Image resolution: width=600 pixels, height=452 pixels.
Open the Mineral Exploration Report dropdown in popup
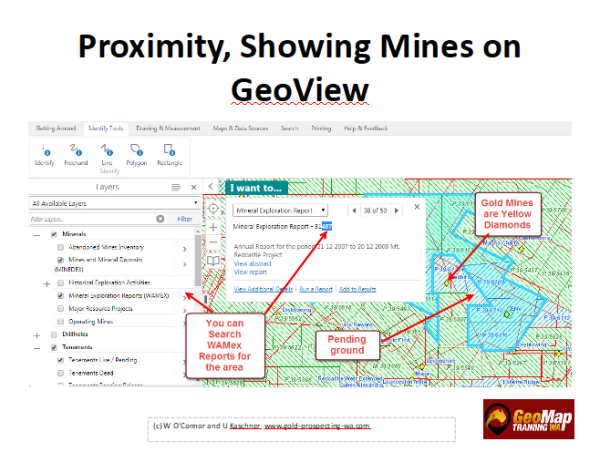[280, 210]
